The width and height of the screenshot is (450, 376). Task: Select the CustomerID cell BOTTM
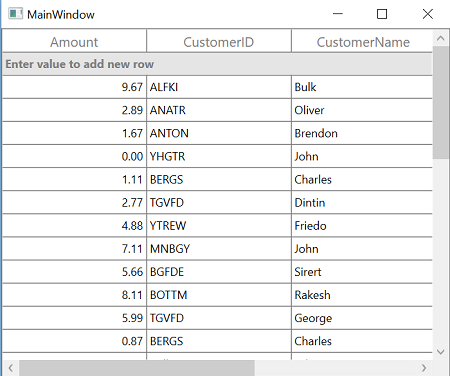(x=219, y=295)
